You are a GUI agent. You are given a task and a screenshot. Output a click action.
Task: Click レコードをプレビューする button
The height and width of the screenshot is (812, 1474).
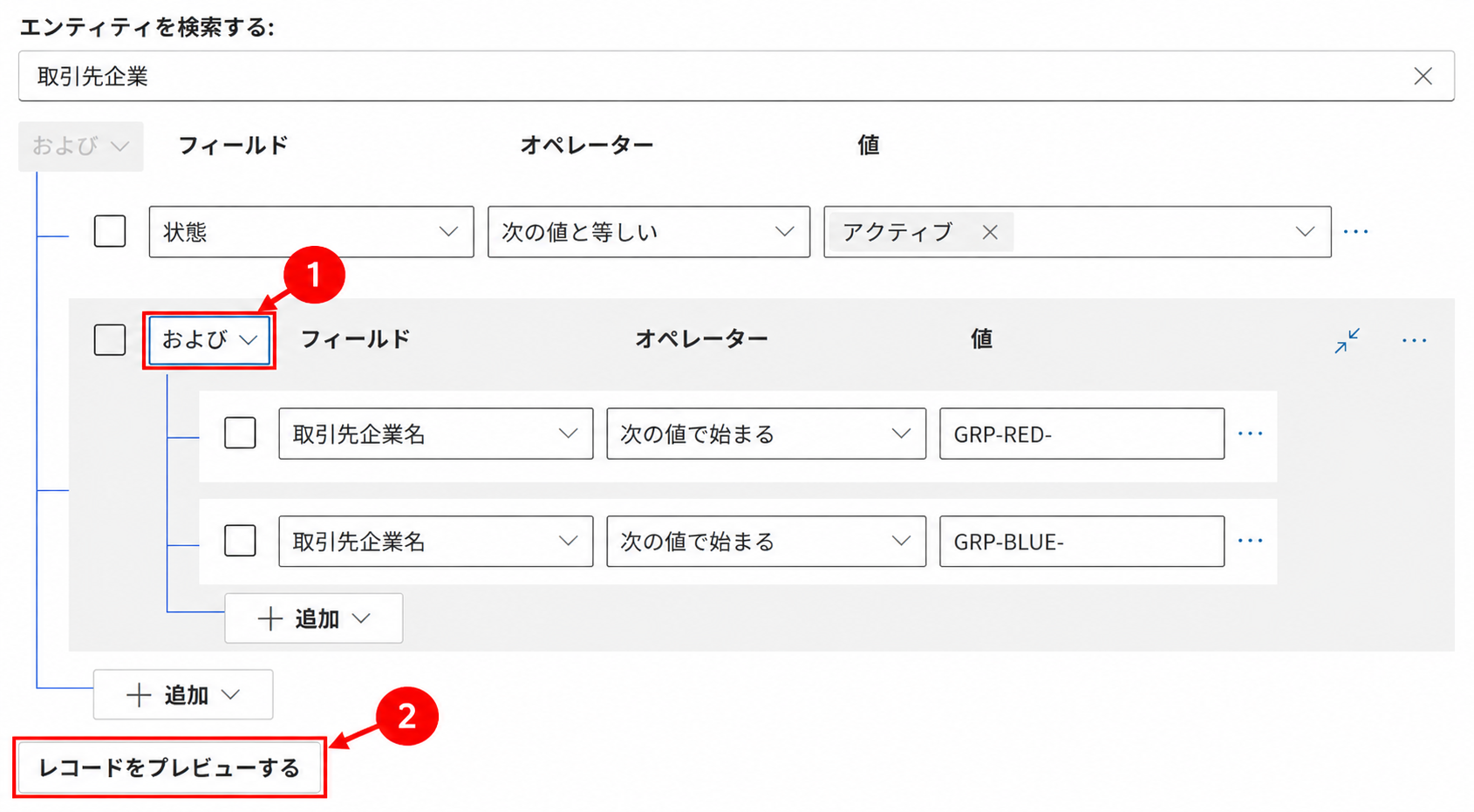tap(170, 768)
